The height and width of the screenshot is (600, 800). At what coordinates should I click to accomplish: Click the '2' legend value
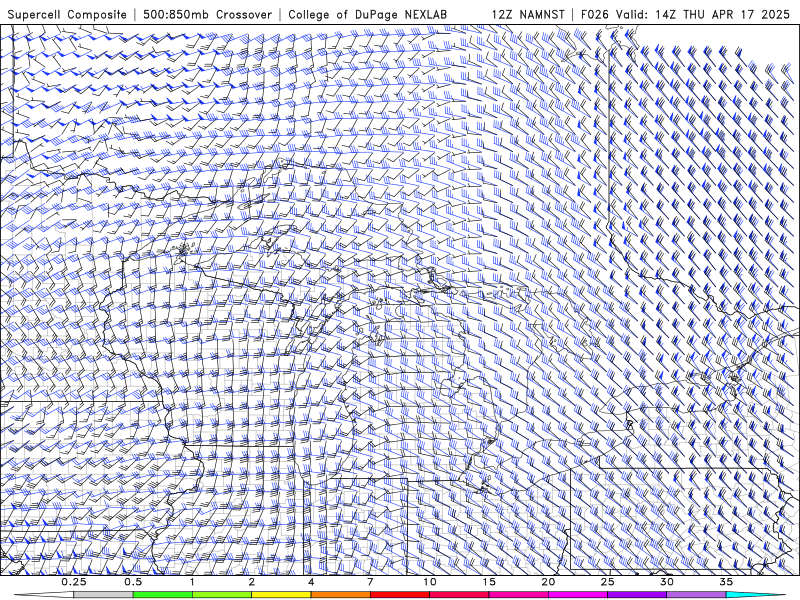pos(252,582)
